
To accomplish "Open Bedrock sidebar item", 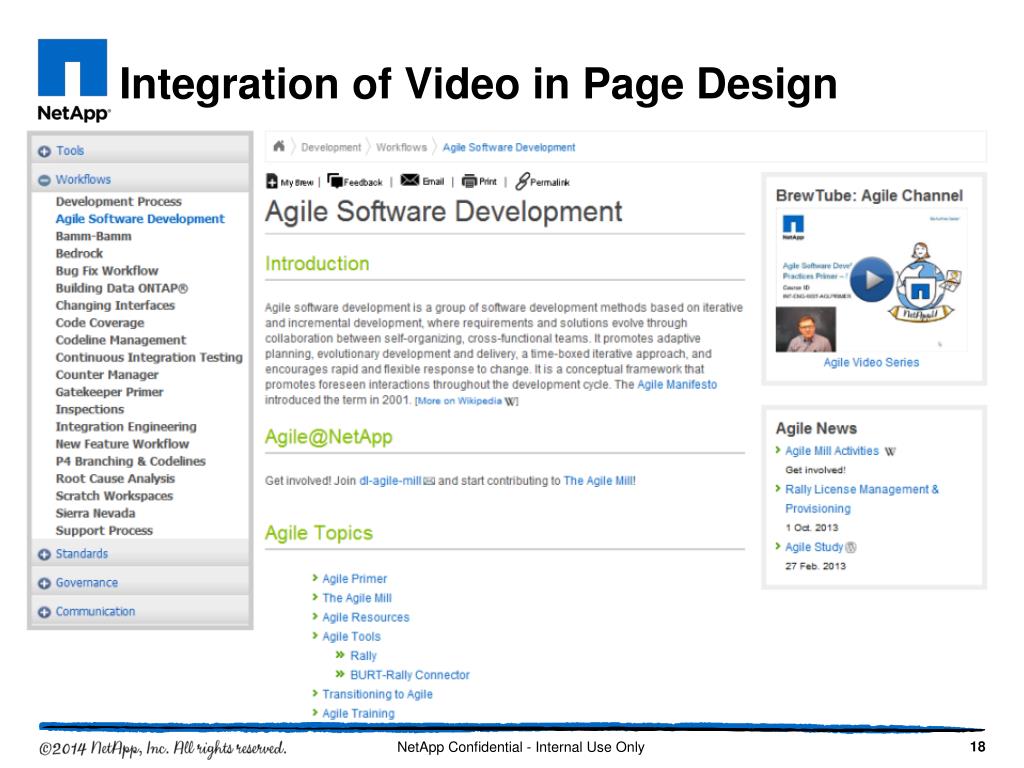I will pyautogui.click(x=79, y=253).
